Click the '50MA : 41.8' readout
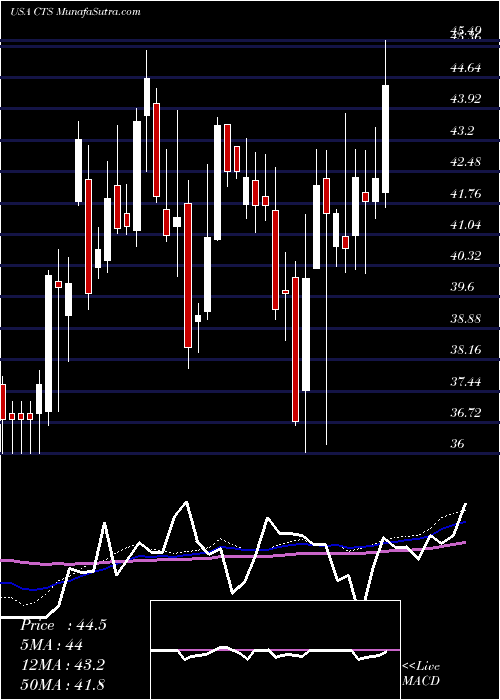 pos(62,684)
